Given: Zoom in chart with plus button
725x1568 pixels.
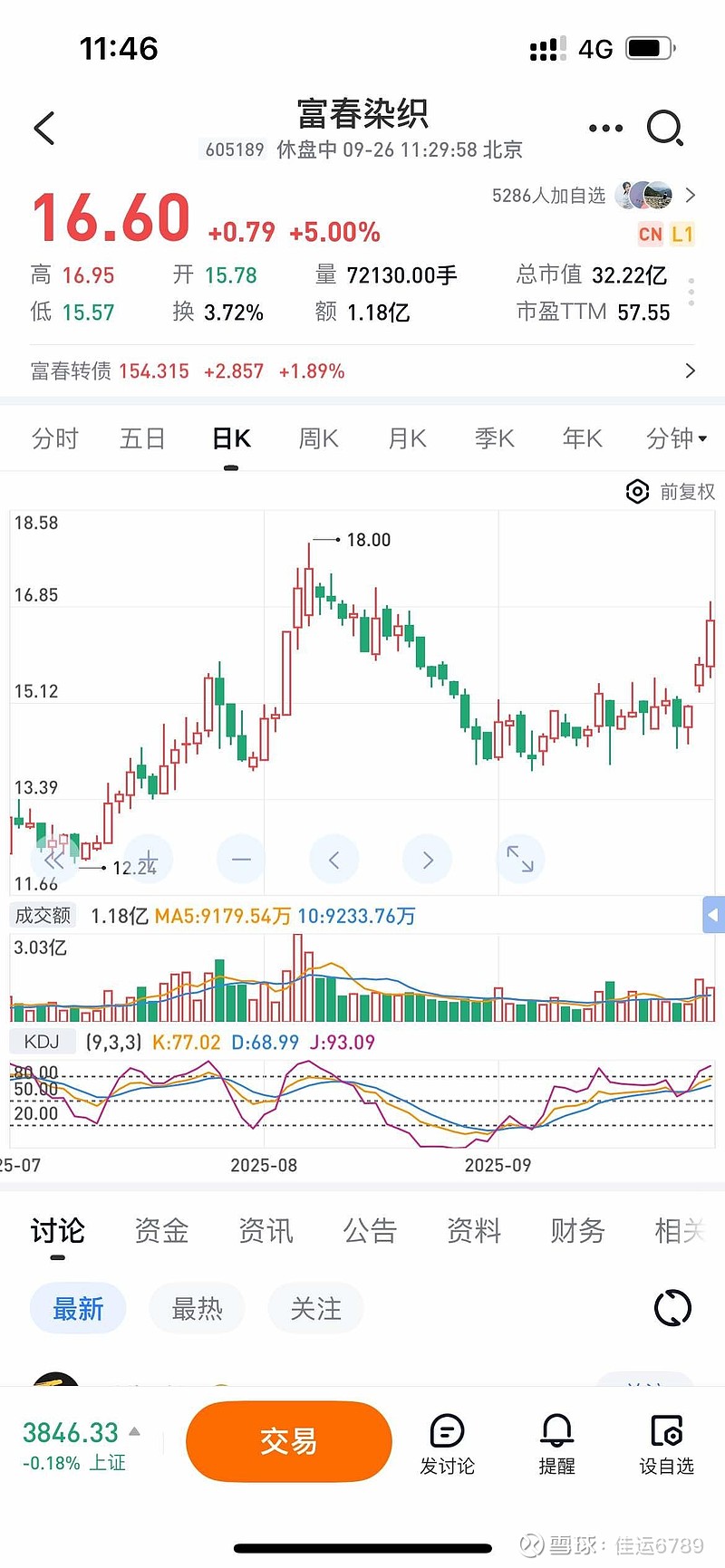Looking at the screenshot, I should [x=149, y=859].
